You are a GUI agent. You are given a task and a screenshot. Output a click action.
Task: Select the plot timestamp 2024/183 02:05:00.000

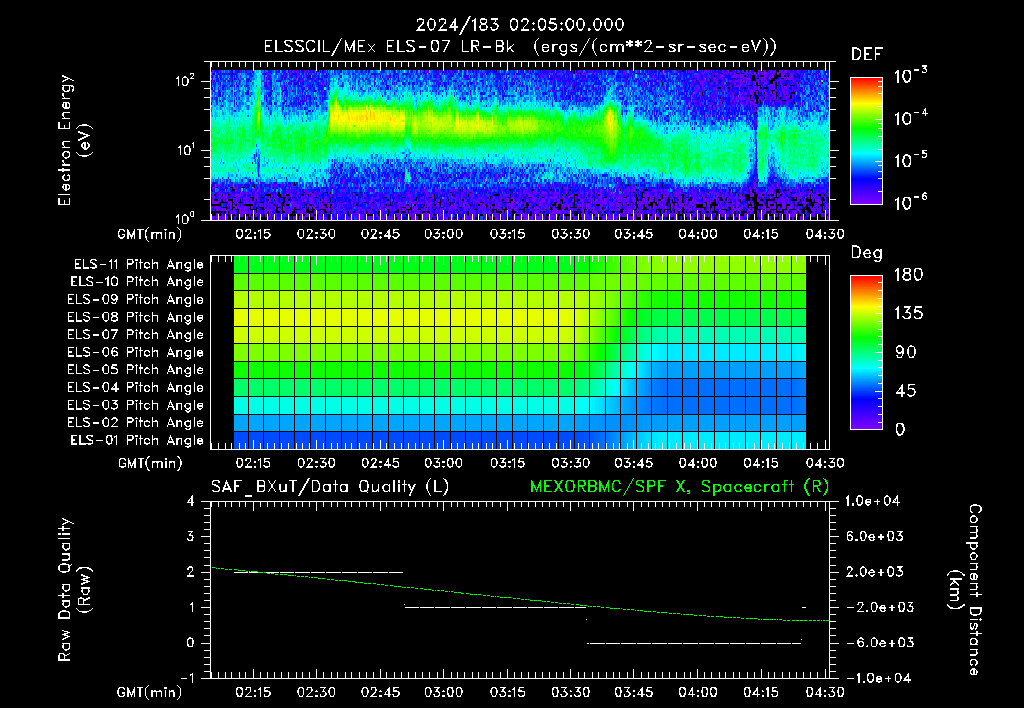(520, 25)
